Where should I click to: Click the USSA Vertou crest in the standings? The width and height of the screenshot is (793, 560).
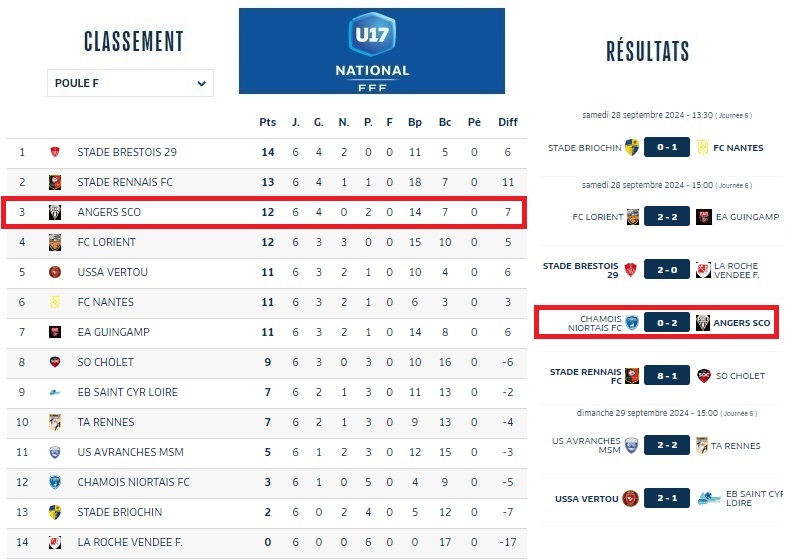55,272
